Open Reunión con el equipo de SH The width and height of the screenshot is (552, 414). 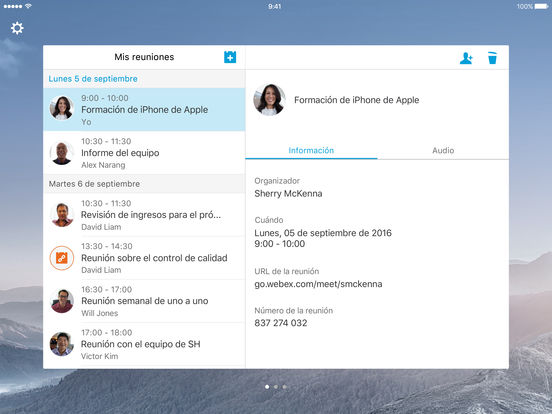(x=144, y=344)
